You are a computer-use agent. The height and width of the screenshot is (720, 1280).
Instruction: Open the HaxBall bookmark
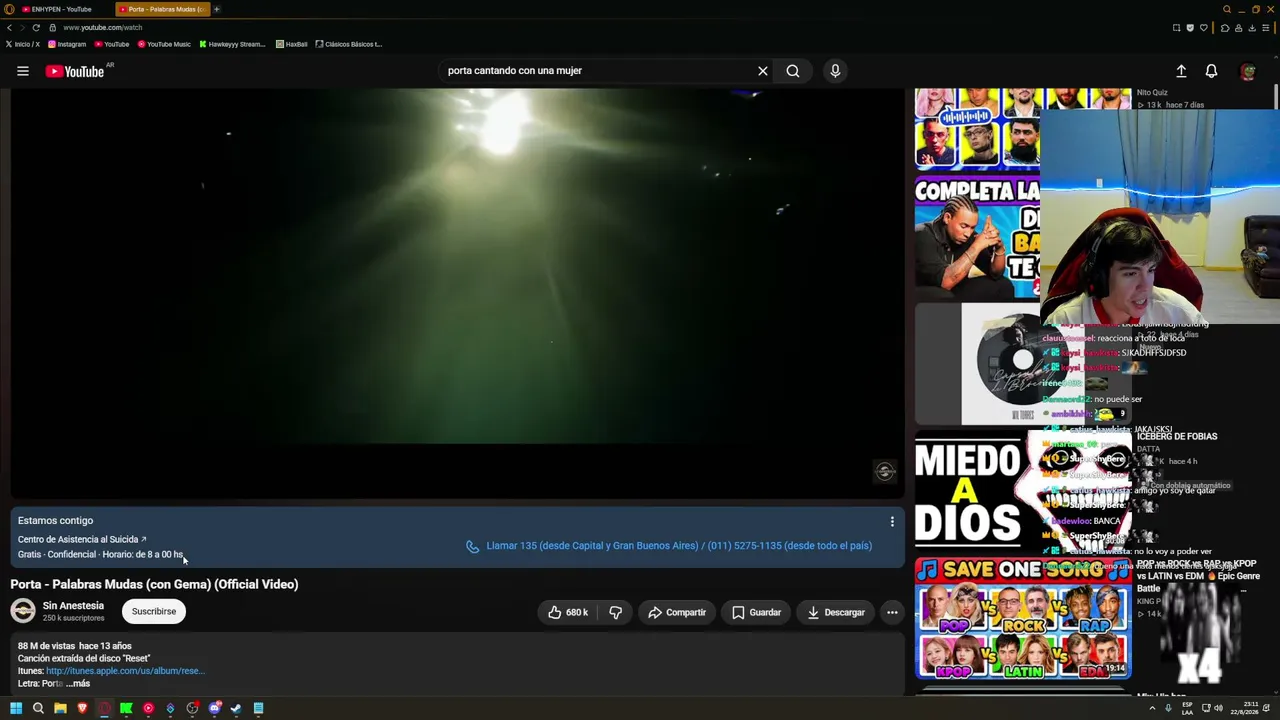[x=291, y=44]
